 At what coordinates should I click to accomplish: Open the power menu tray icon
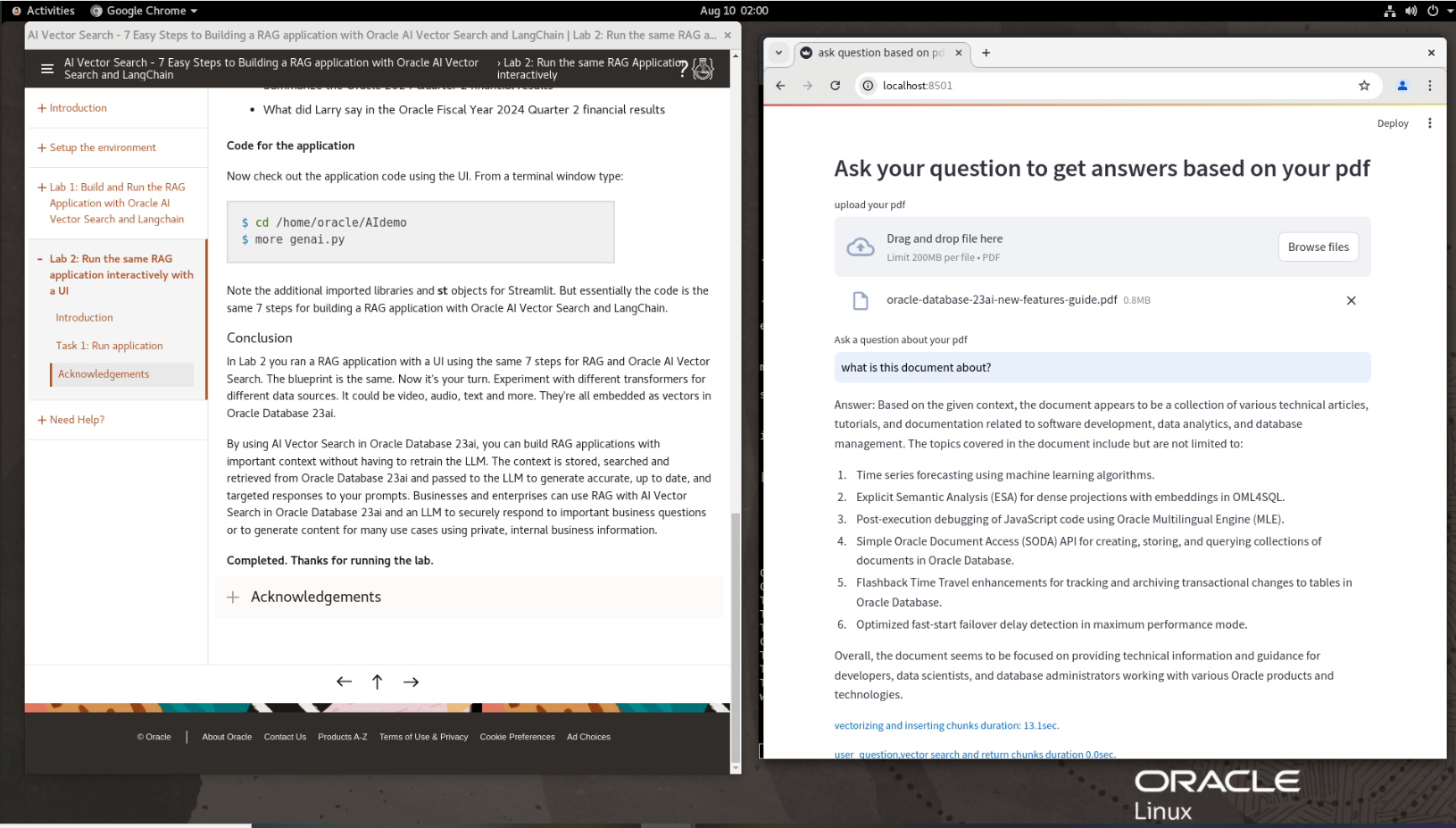[x=1433, y=11]
